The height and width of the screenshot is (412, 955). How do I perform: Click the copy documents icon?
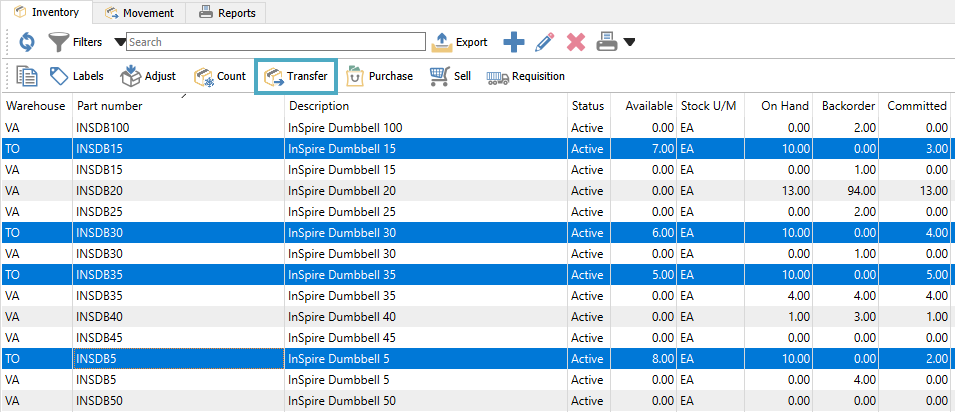(27, 76)
